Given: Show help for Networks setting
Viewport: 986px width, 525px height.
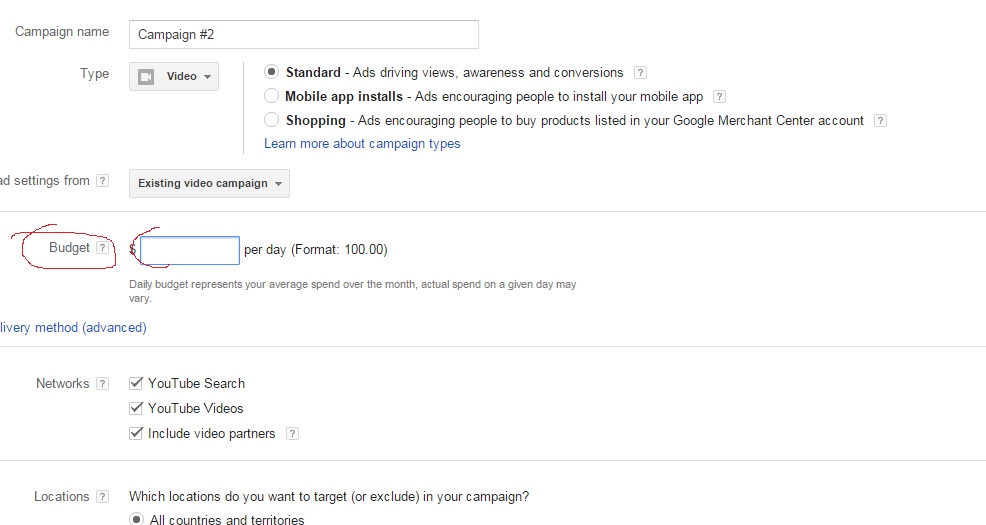Looking at the screenshot, I should (x=102, y=384).
